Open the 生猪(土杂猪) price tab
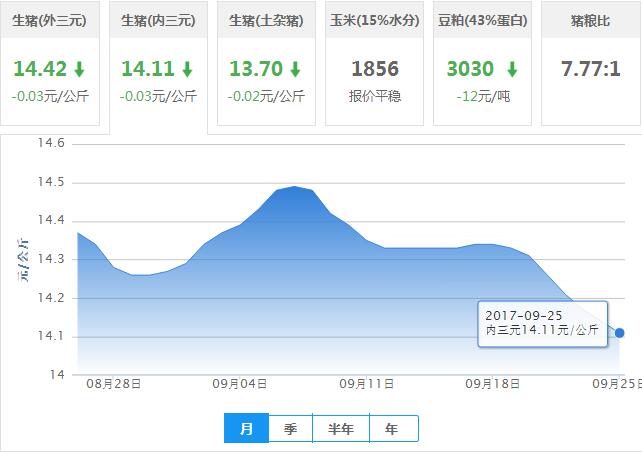This screenshot has height=454, width=642. click(x=266, y=21)
